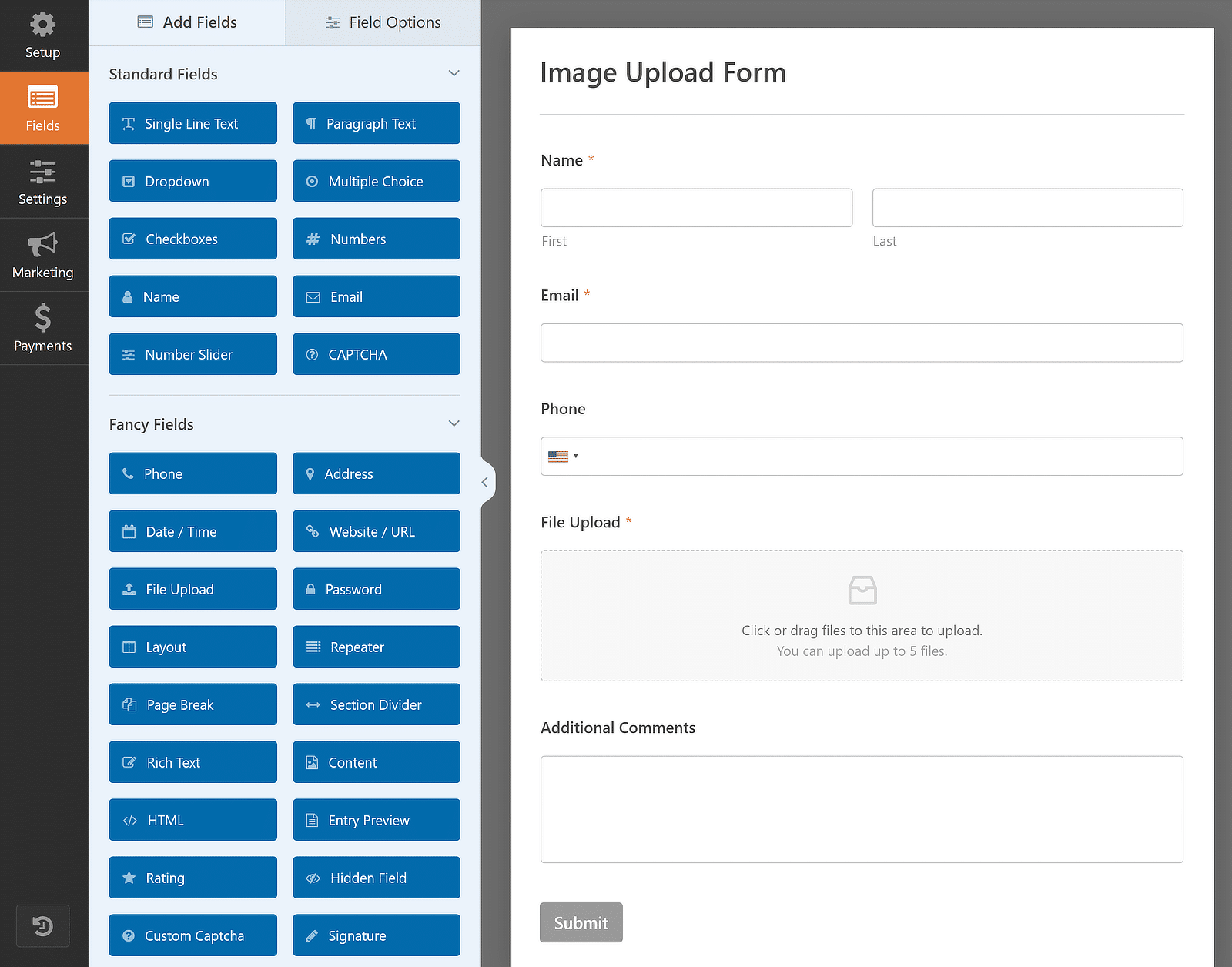1232x967 pixels.
Task: Switch to the Field Options tab
Action: (383, 22)
